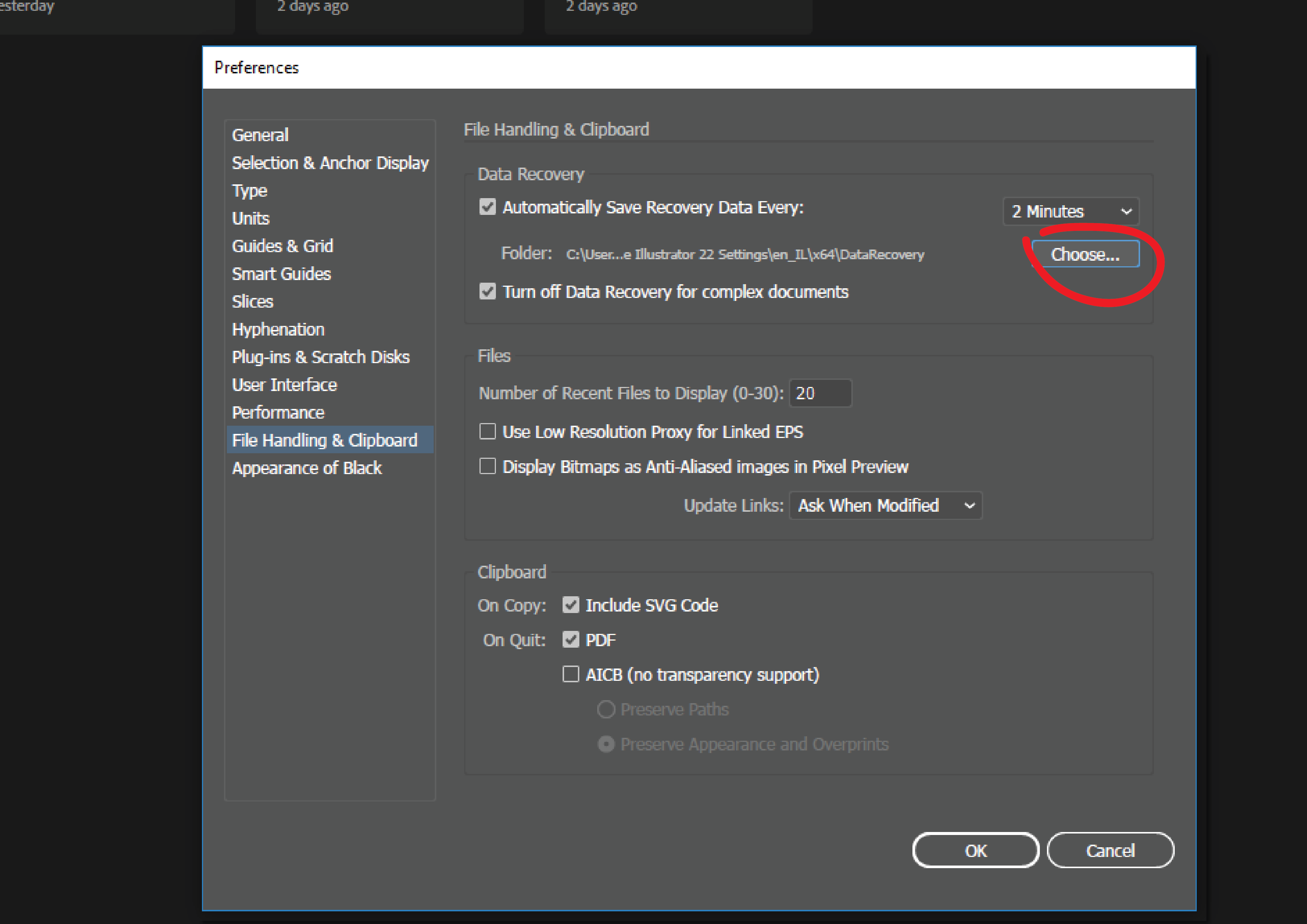Toggle Automatically Save Recovery Data checkbox
This screenshot has width=1307, height=924.
coord(487,207)
